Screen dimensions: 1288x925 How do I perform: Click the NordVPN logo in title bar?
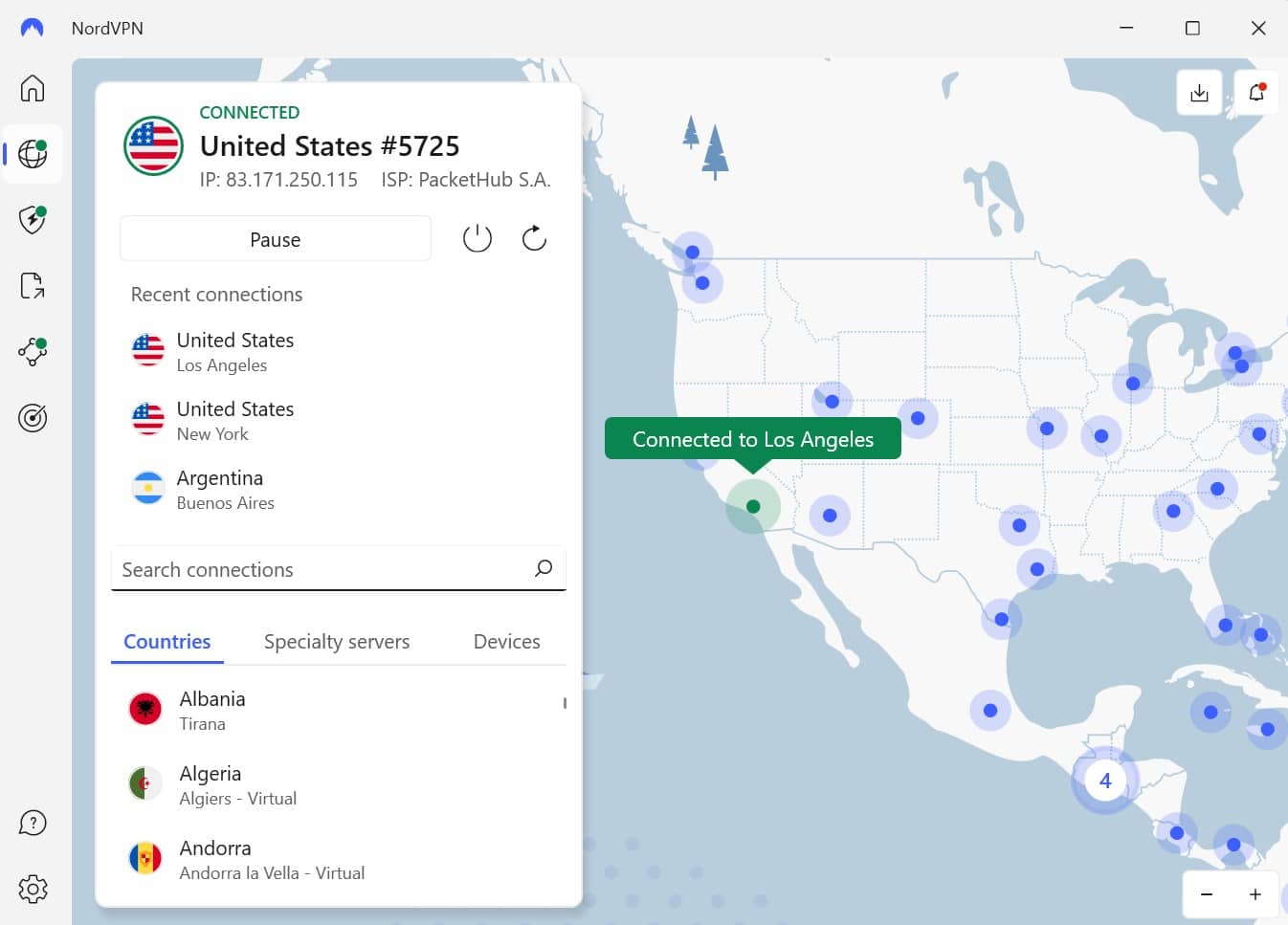32,28
